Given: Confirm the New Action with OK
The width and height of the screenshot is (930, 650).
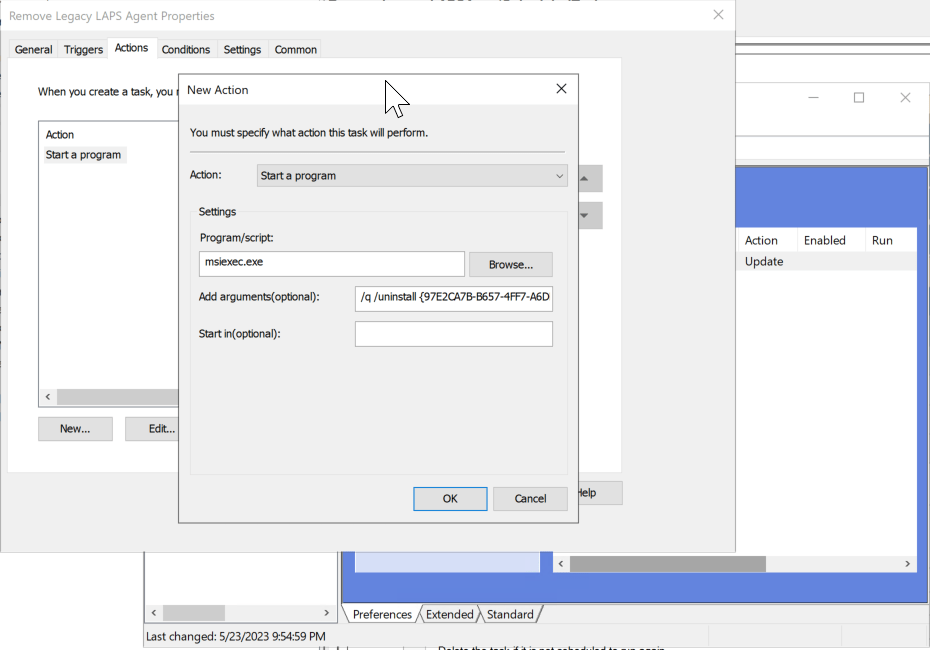Looking at the screenshot, I should click(450, 499).
